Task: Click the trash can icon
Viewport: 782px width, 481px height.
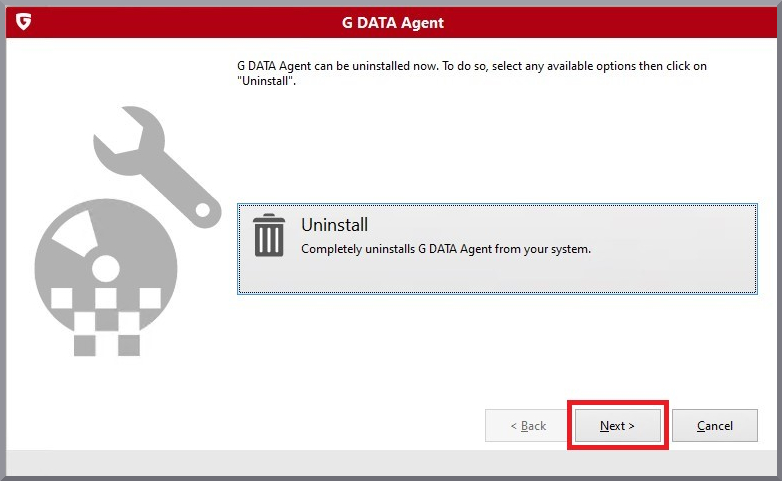Action: pyautogui.click(x=269, y=235)
